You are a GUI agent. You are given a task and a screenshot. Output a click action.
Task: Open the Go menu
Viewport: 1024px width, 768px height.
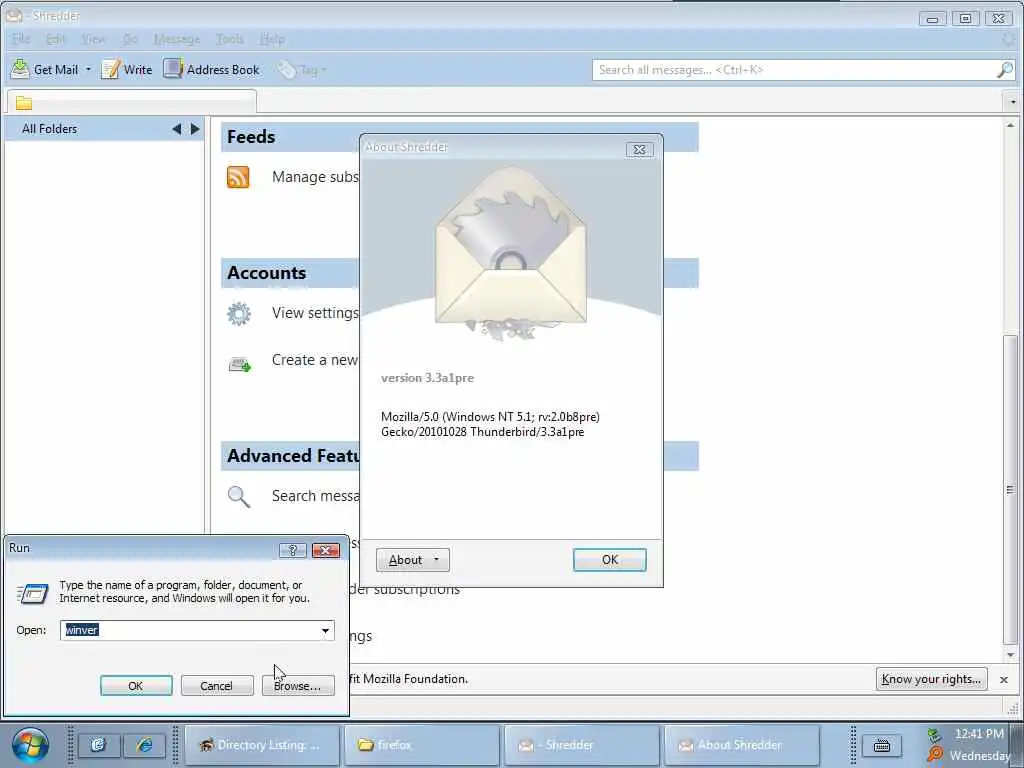click(130, 39)
